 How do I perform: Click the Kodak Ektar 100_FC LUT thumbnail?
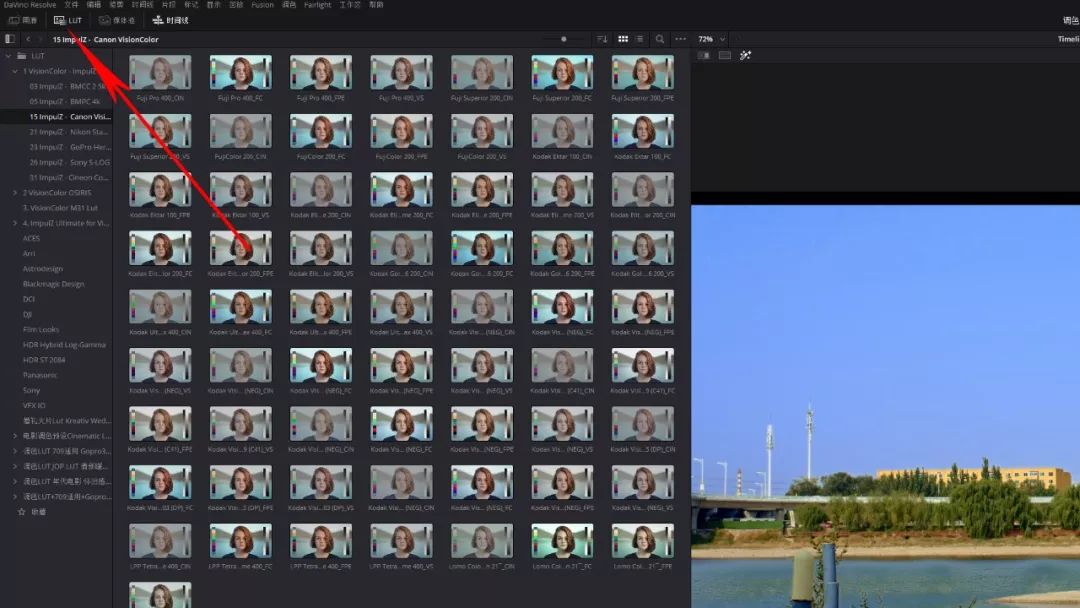pos(643,131)
